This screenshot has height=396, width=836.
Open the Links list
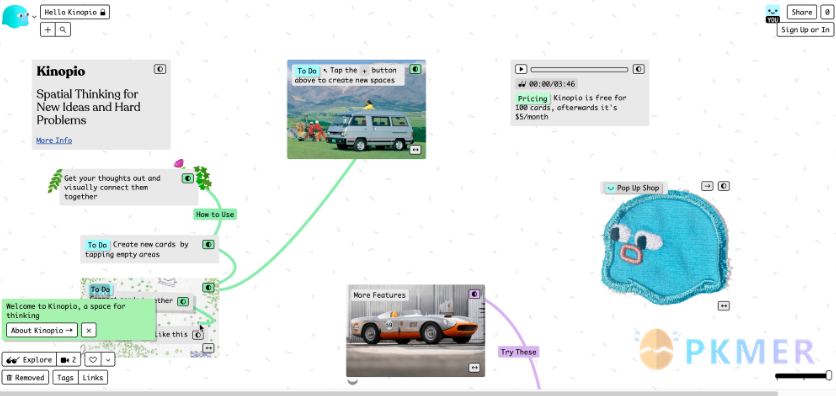click(93, 377)
